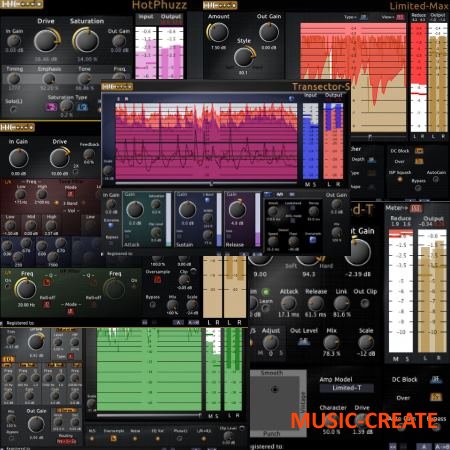Screen dimensions: 450x450
Task: Click the Transector-S Sustain Gain knob
Action: pyautogui.click(x=187, y=210)
